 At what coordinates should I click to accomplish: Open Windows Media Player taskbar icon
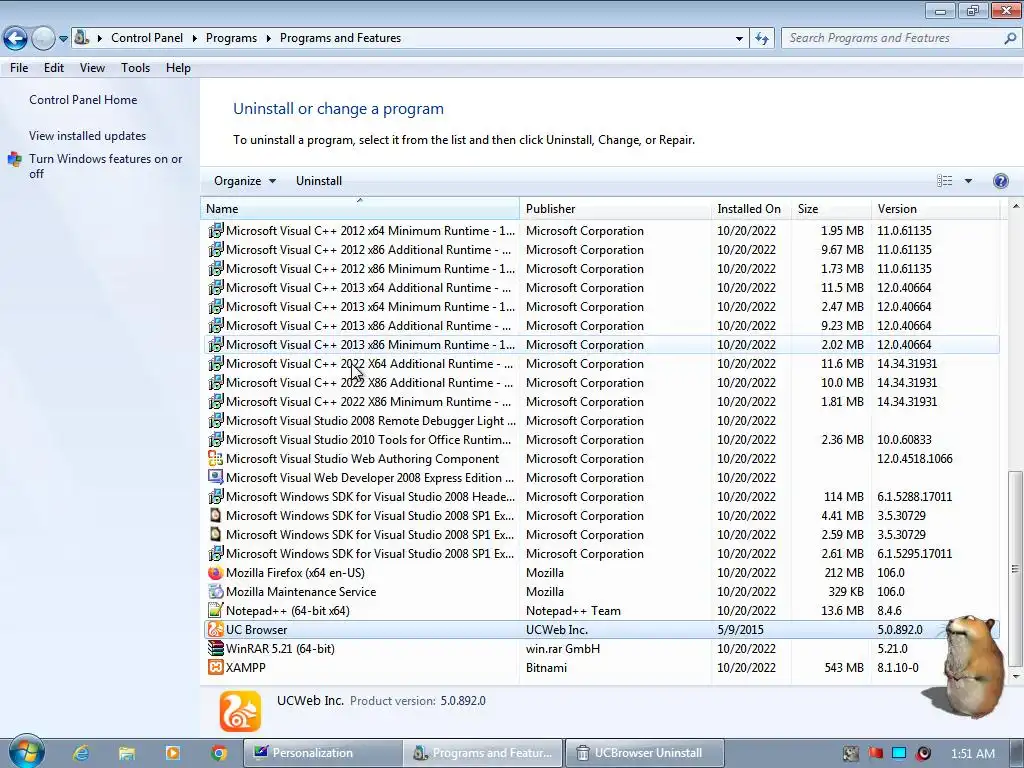coord(172,753)
